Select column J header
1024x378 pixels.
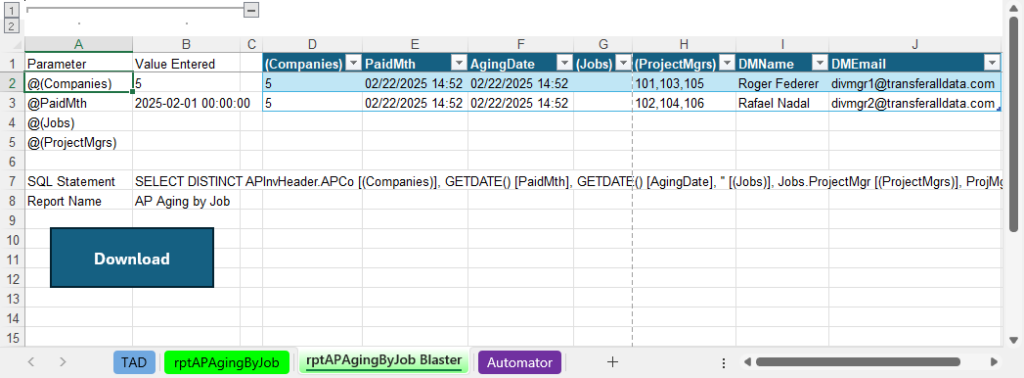(915, 44)
